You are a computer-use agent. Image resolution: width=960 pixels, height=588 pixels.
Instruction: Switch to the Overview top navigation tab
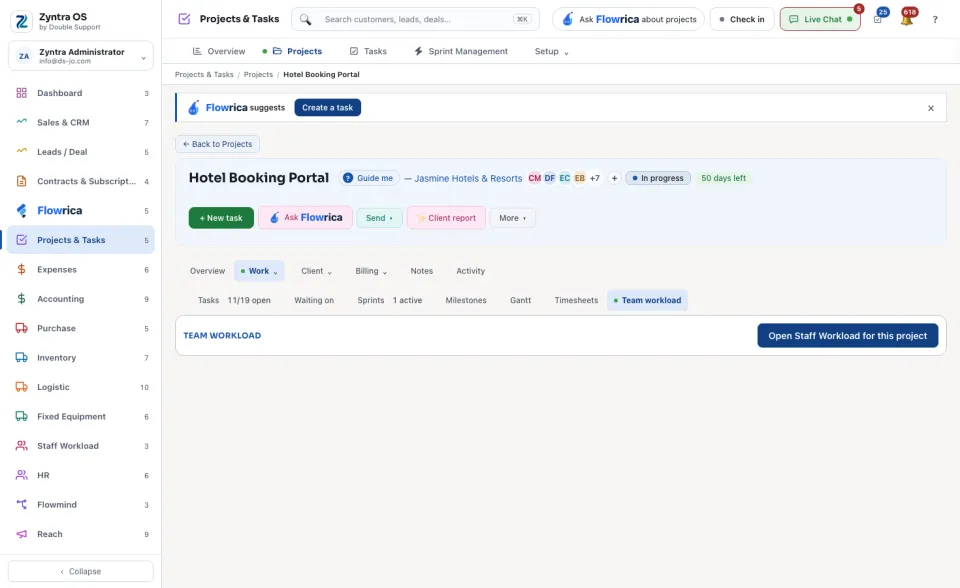[219, 51]
